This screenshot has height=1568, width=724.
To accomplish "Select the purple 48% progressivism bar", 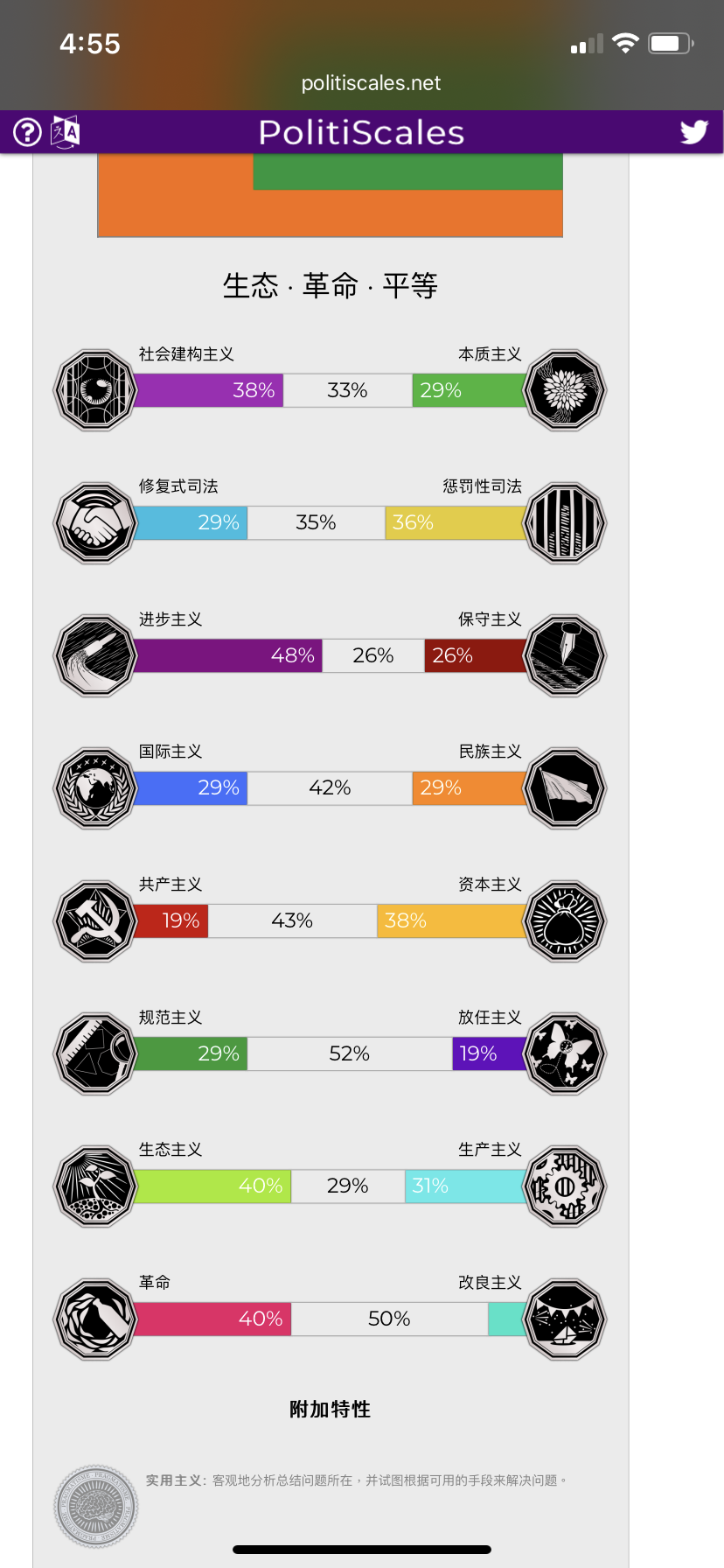I will click(x=228, y=655).
